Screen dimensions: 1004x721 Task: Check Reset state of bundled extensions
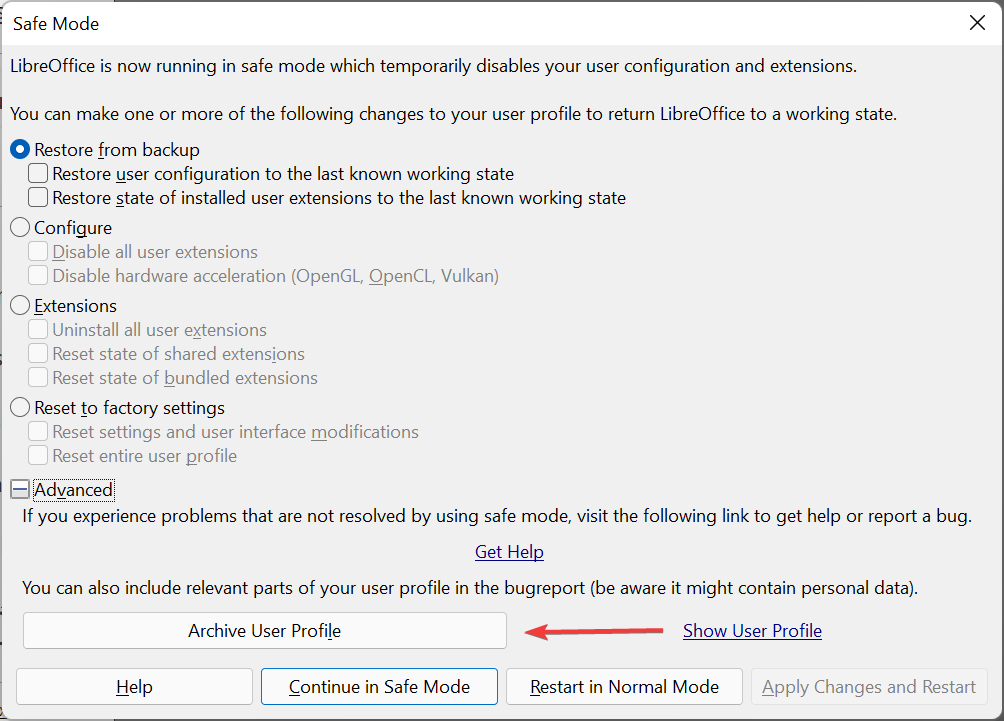pos(38,378)
